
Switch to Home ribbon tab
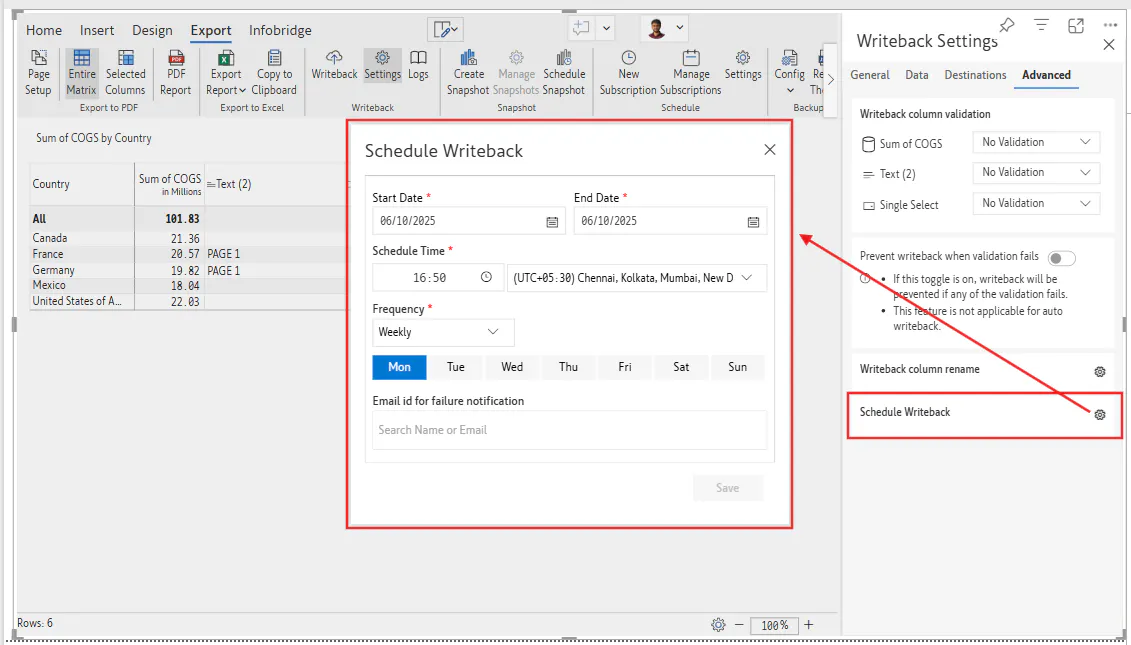(44, 30)
